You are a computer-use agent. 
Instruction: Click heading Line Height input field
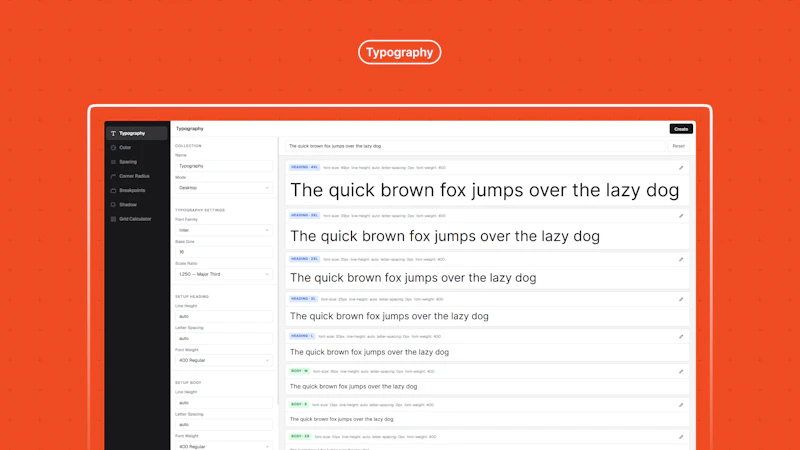point(223,316)
